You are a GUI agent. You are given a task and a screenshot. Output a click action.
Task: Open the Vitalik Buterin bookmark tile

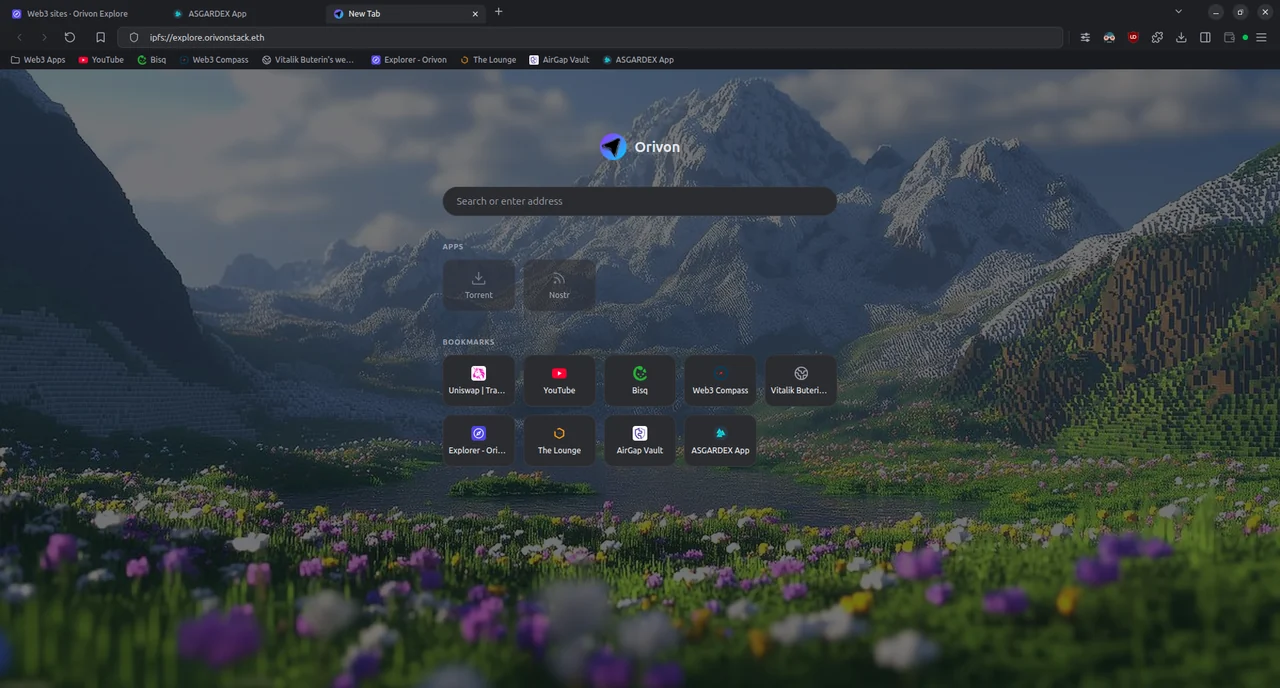click(800, 380)
